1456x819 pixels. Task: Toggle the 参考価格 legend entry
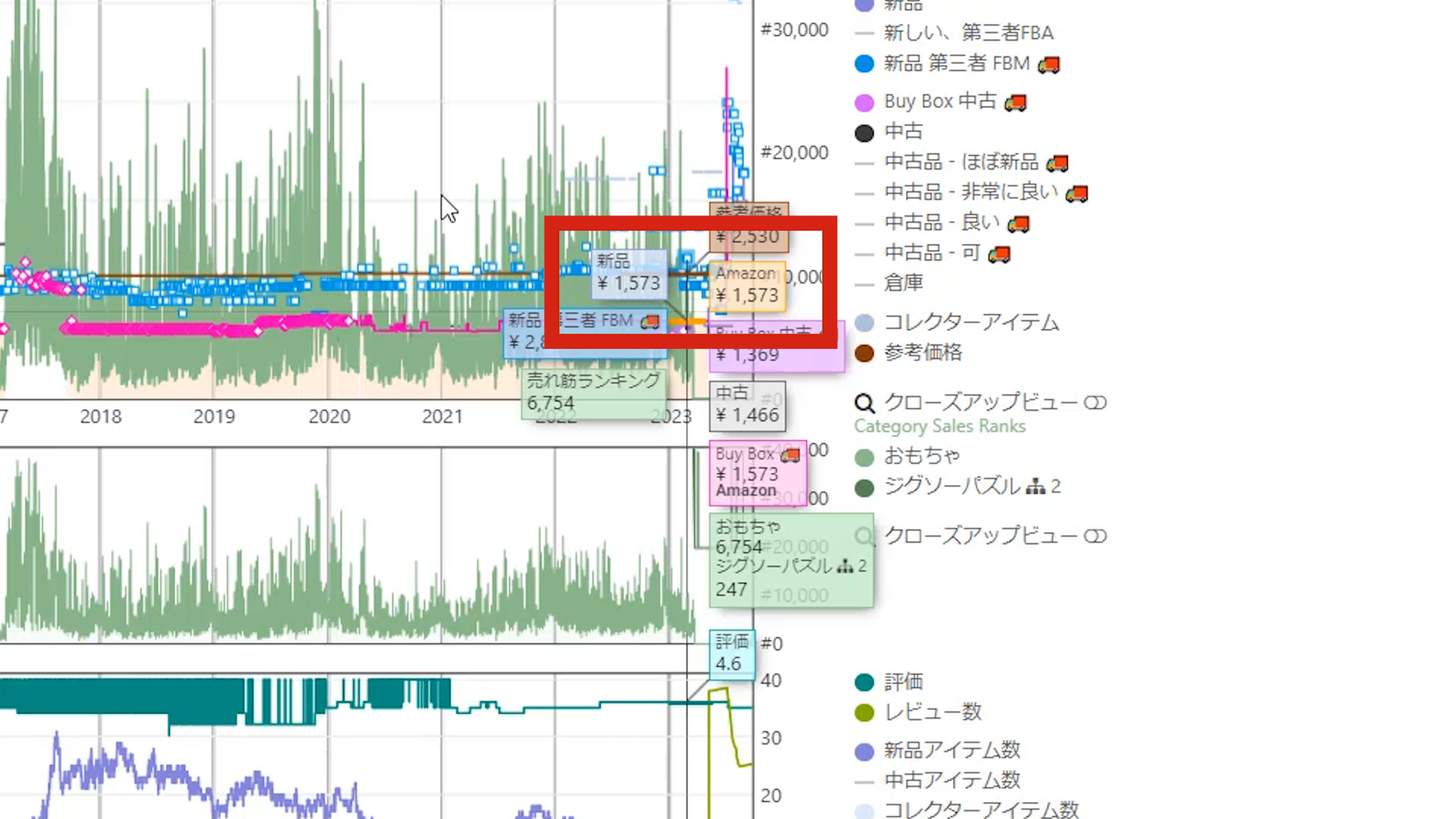pos(922,353)
